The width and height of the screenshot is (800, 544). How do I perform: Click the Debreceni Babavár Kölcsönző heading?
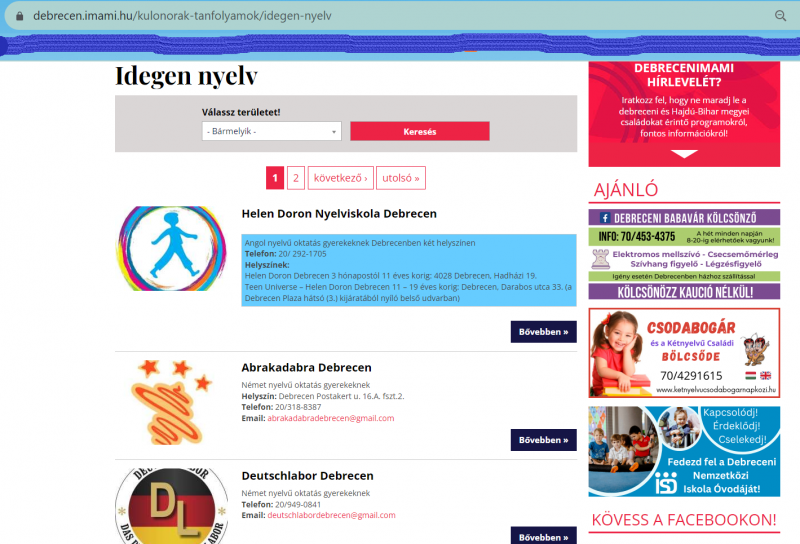click(685, 218)
